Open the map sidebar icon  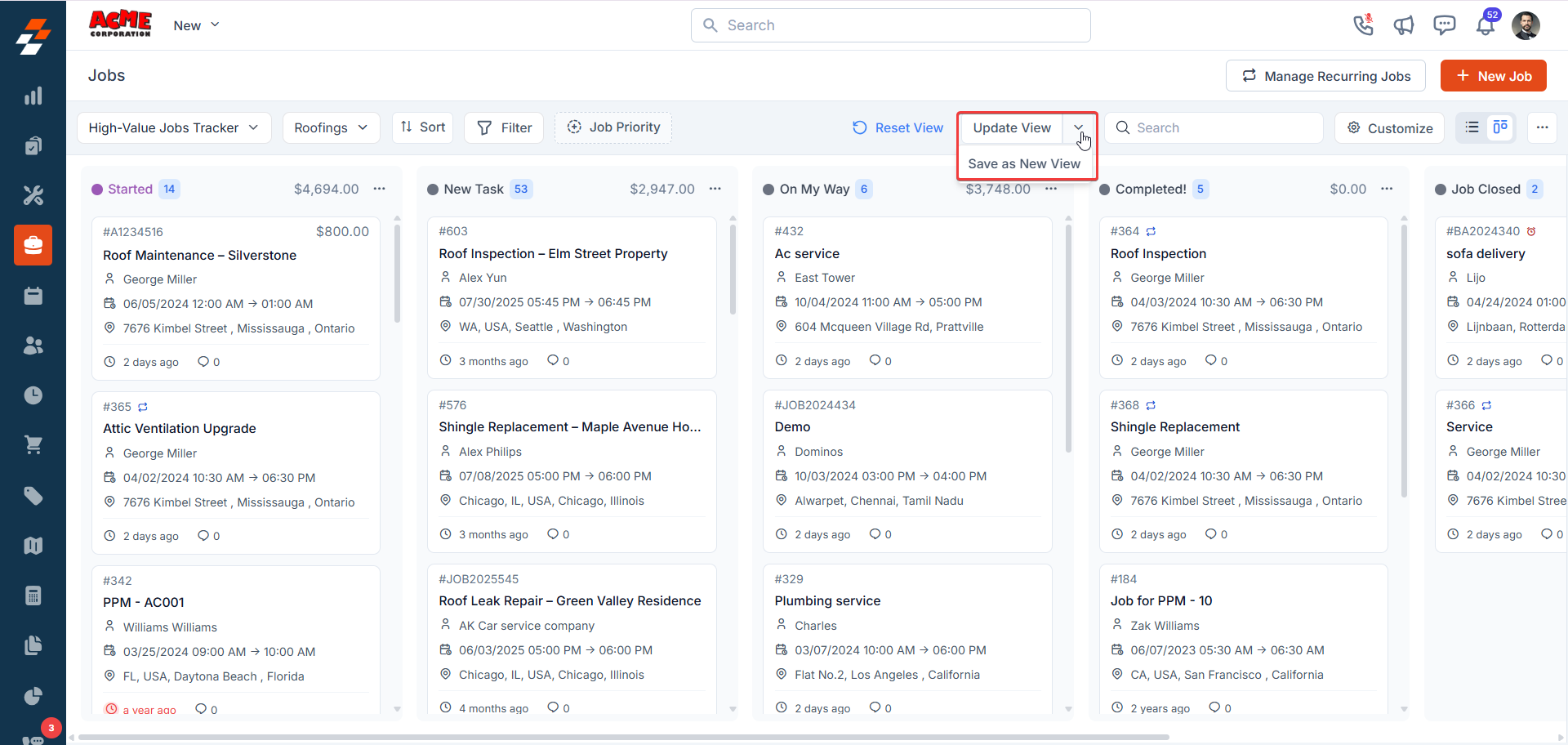pos(33,546)
